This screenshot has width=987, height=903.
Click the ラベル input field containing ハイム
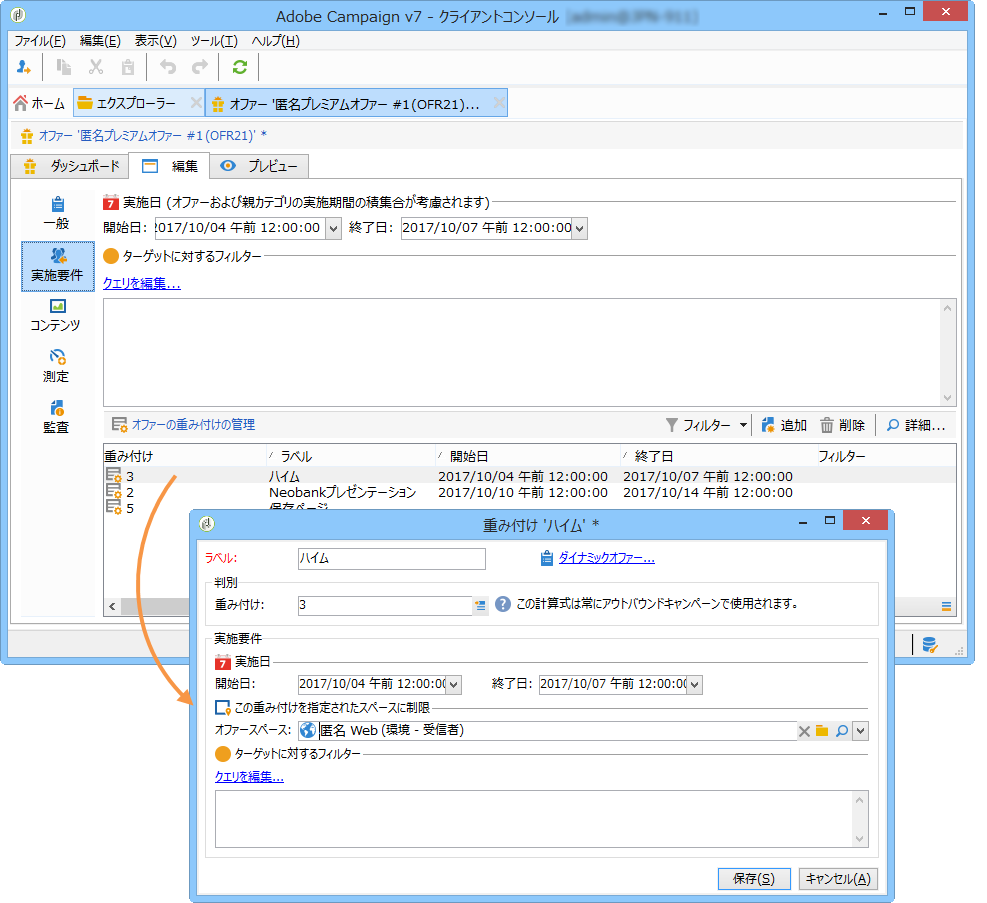tap(392, 559)
